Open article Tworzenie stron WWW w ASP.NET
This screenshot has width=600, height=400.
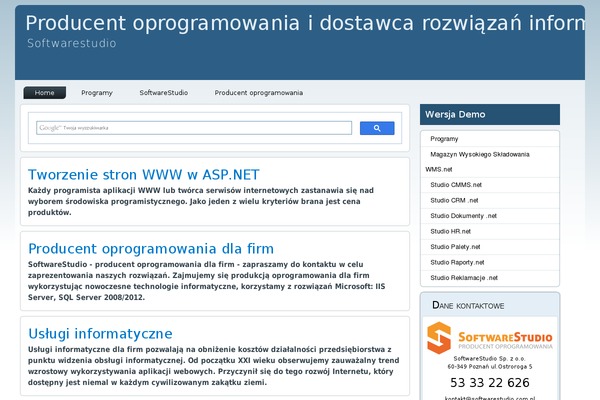coord(144,175)
